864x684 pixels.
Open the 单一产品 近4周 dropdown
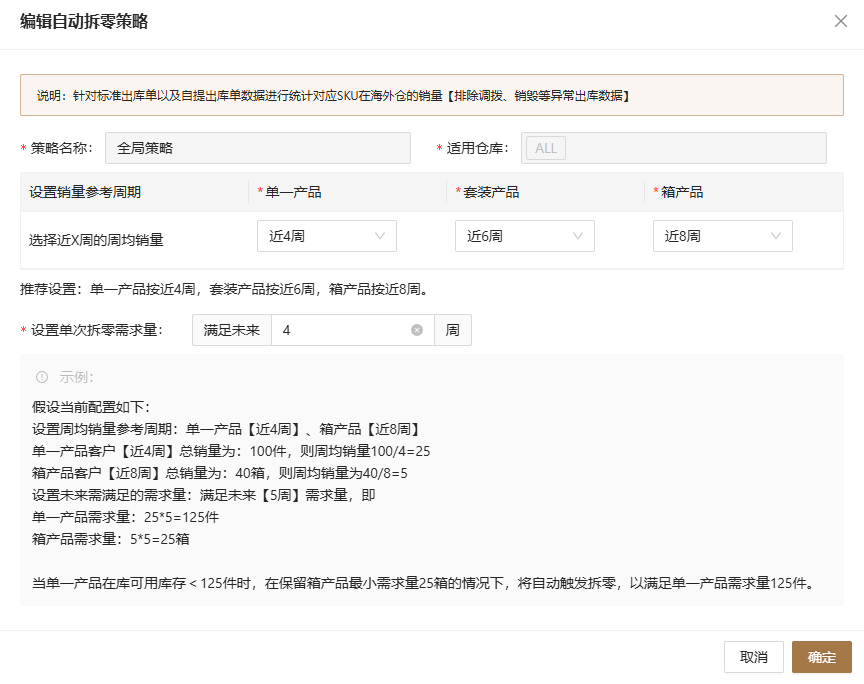tap(327, 236)
